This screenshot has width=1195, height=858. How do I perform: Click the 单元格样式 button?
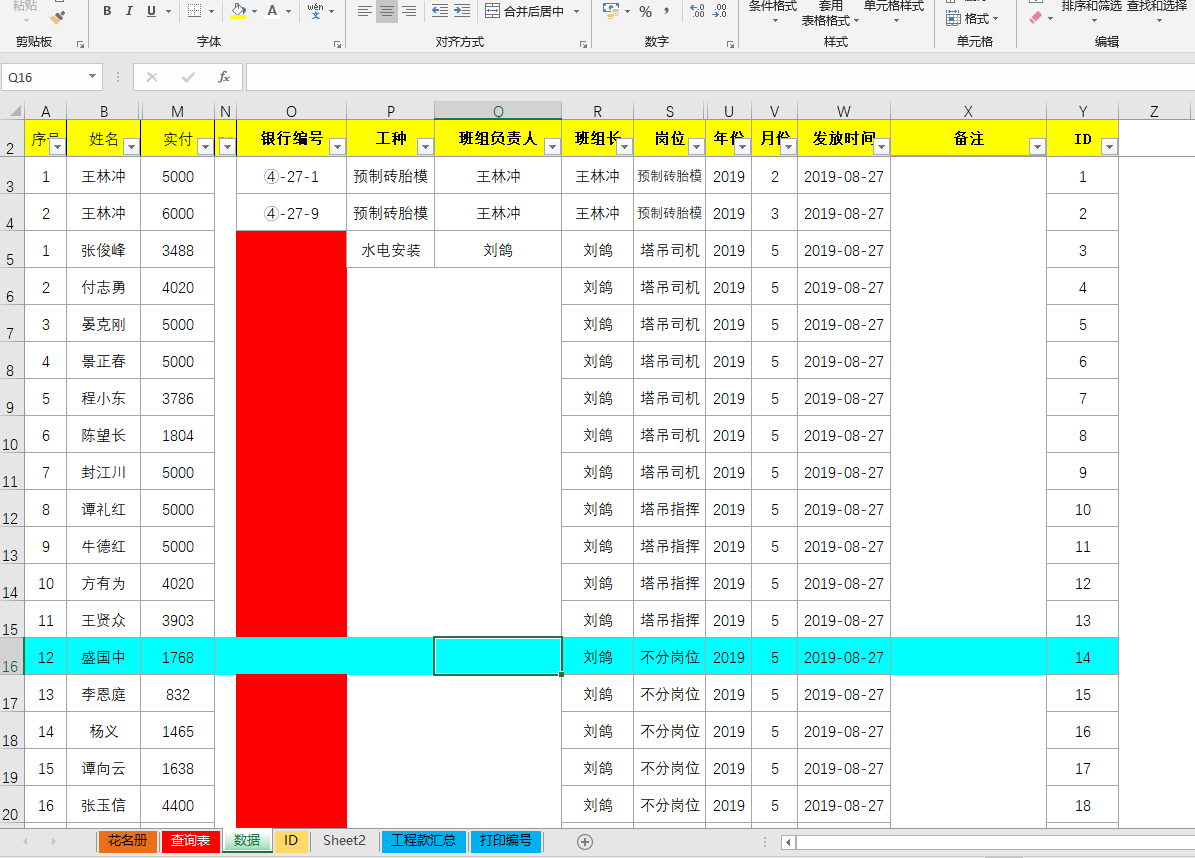coord(893,13)
